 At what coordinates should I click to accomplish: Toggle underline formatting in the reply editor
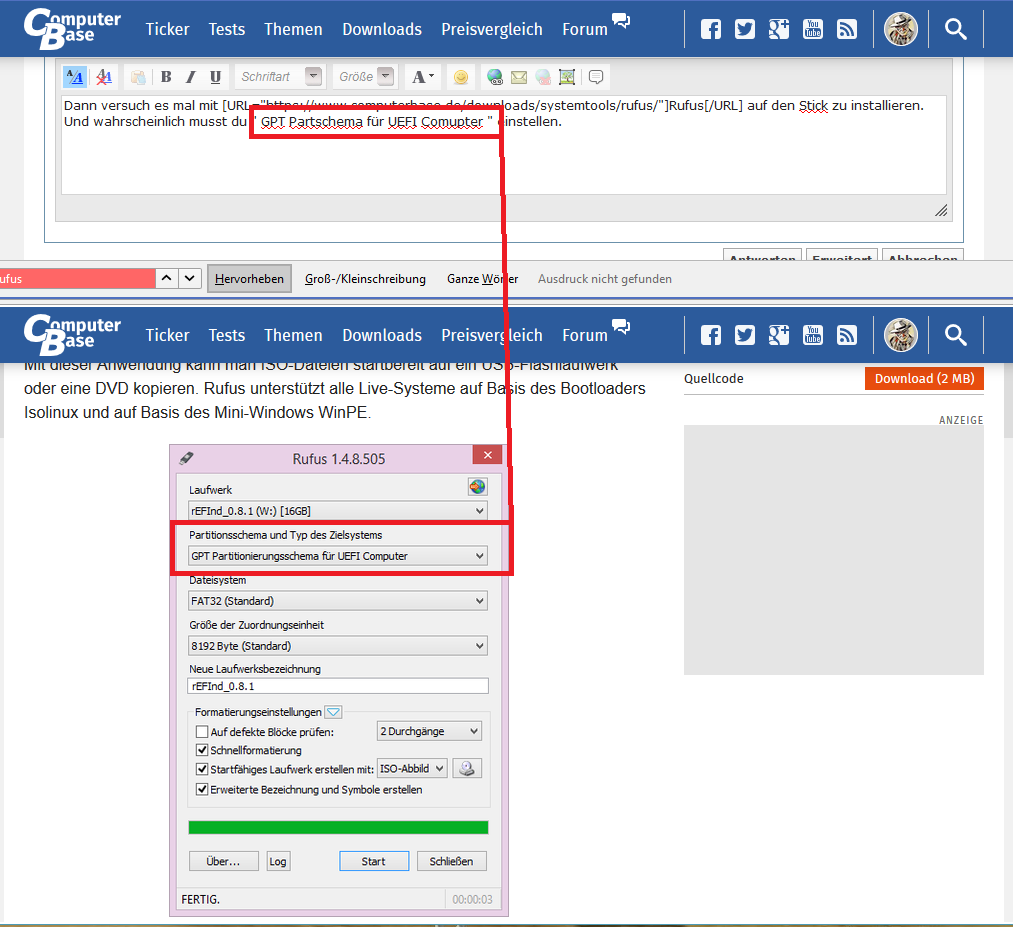pos(215,77)
